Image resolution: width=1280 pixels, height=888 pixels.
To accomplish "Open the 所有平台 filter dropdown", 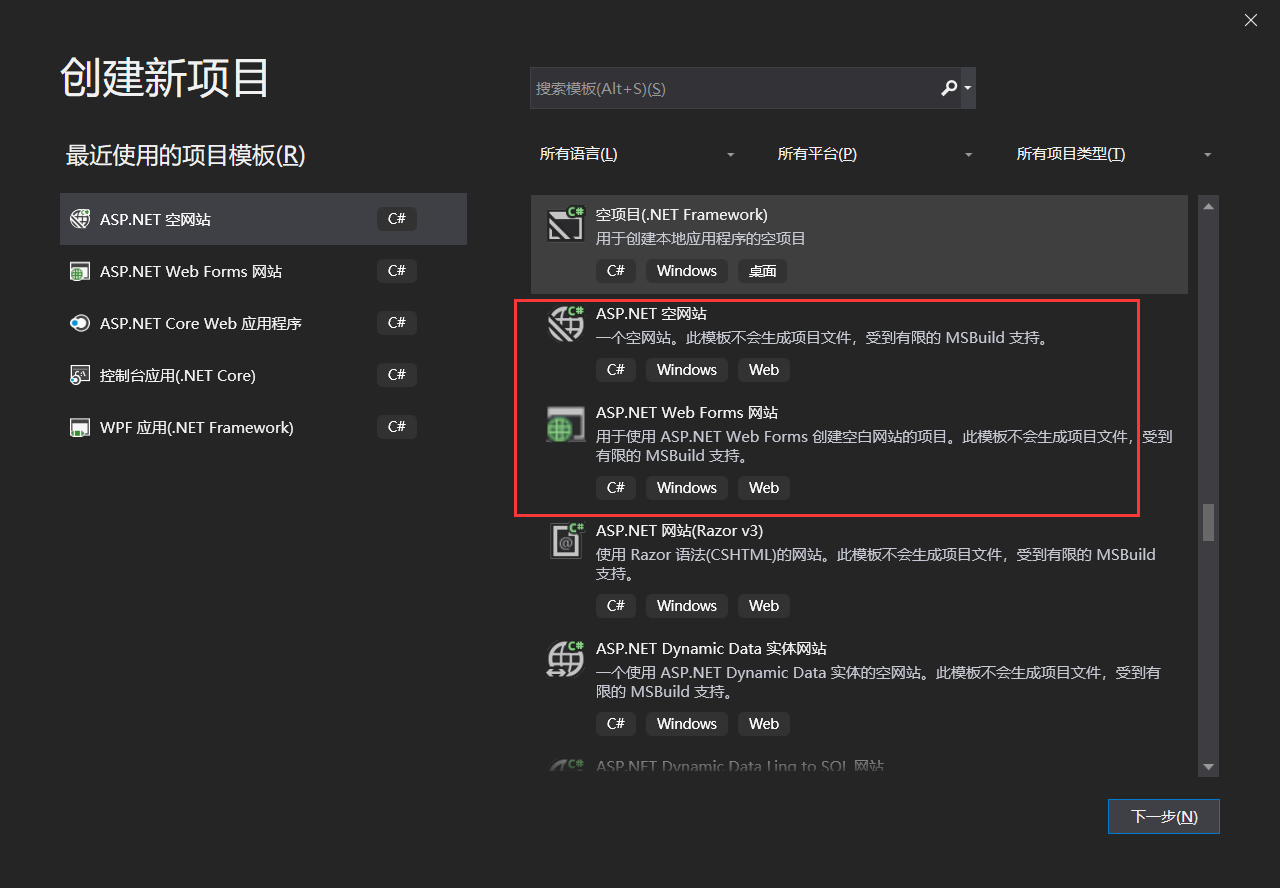I will coord(875,154).
